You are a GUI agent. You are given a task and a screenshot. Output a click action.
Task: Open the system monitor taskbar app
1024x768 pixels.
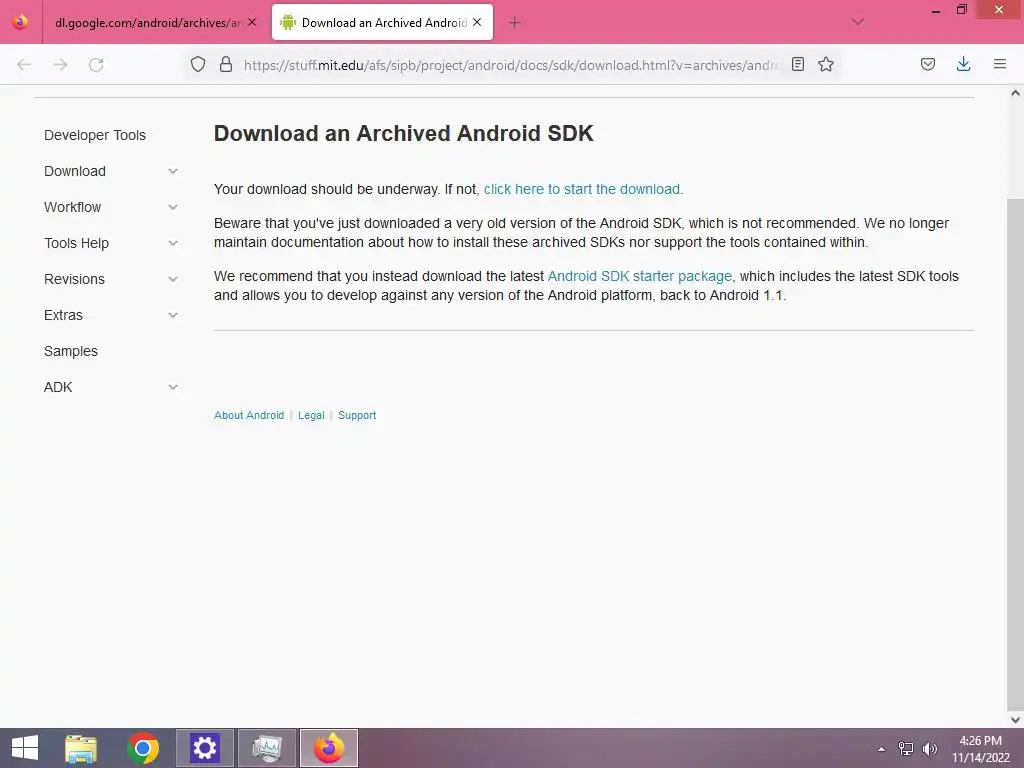coord(266,748)
